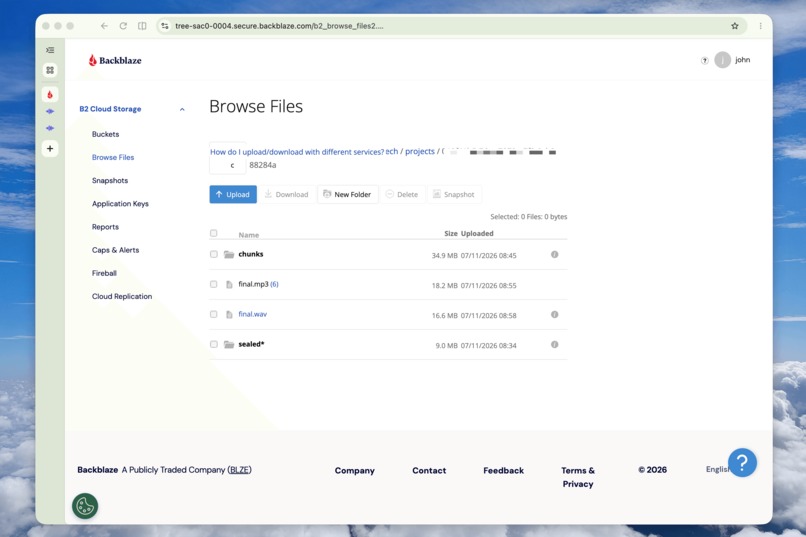Screen dimensions: 806x537
Task: Click the chunks folder icon
Action: [229, 254]
